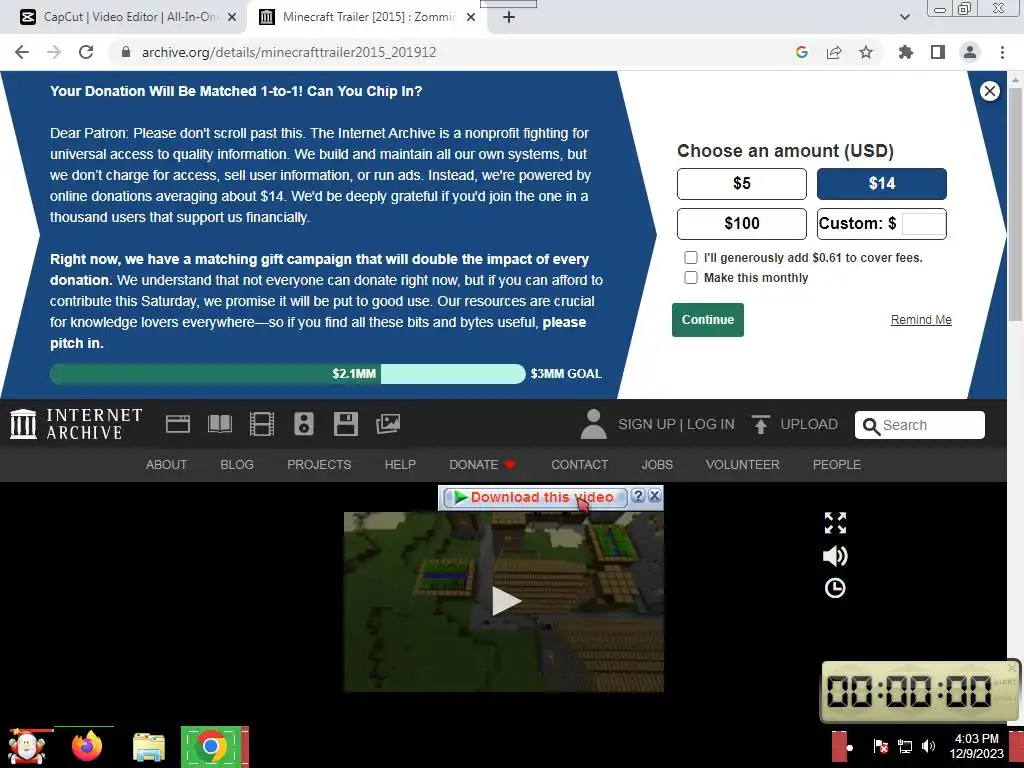
Task: Mute the video player volume
Action: click(835, 556)
